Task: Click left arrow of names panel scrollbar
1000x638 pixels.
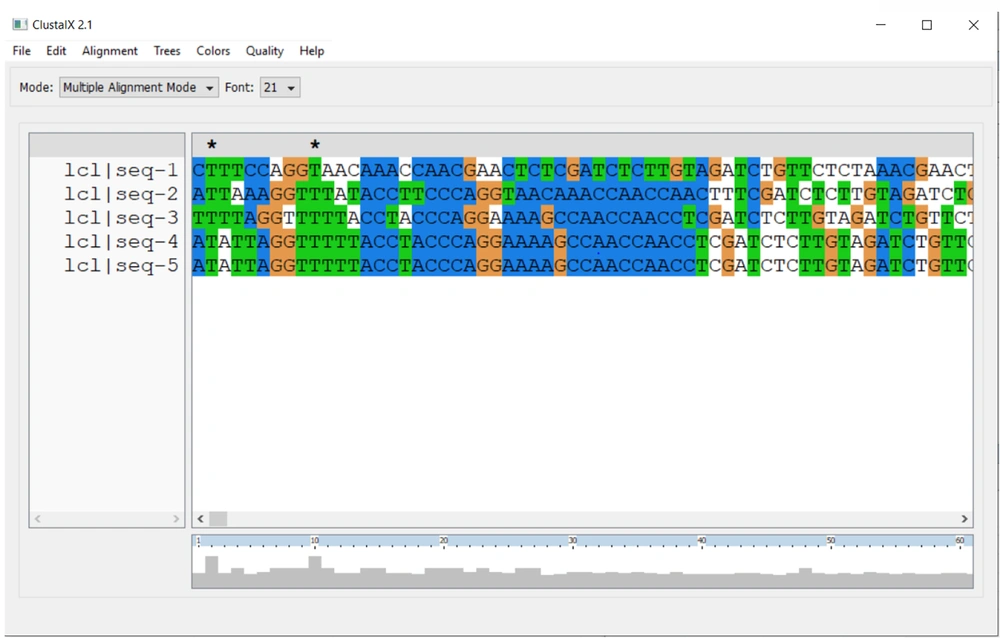Action: click(x=38, y=519)
